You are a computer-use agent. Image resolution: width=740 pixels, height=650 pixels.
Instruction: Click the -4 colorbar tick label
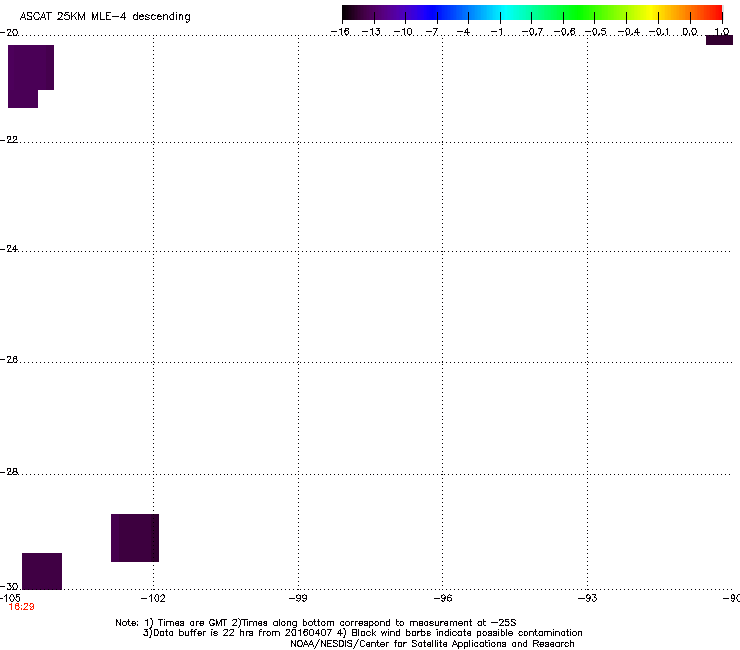[x=463, y=32]
